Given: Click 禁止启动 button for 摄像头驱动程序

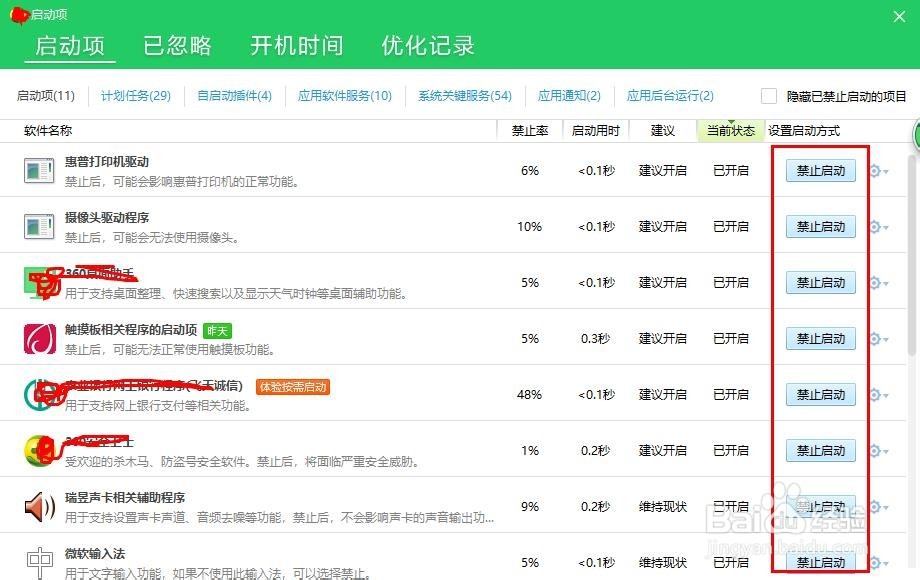Looking at the screenshot, I should tap(820, 226).
